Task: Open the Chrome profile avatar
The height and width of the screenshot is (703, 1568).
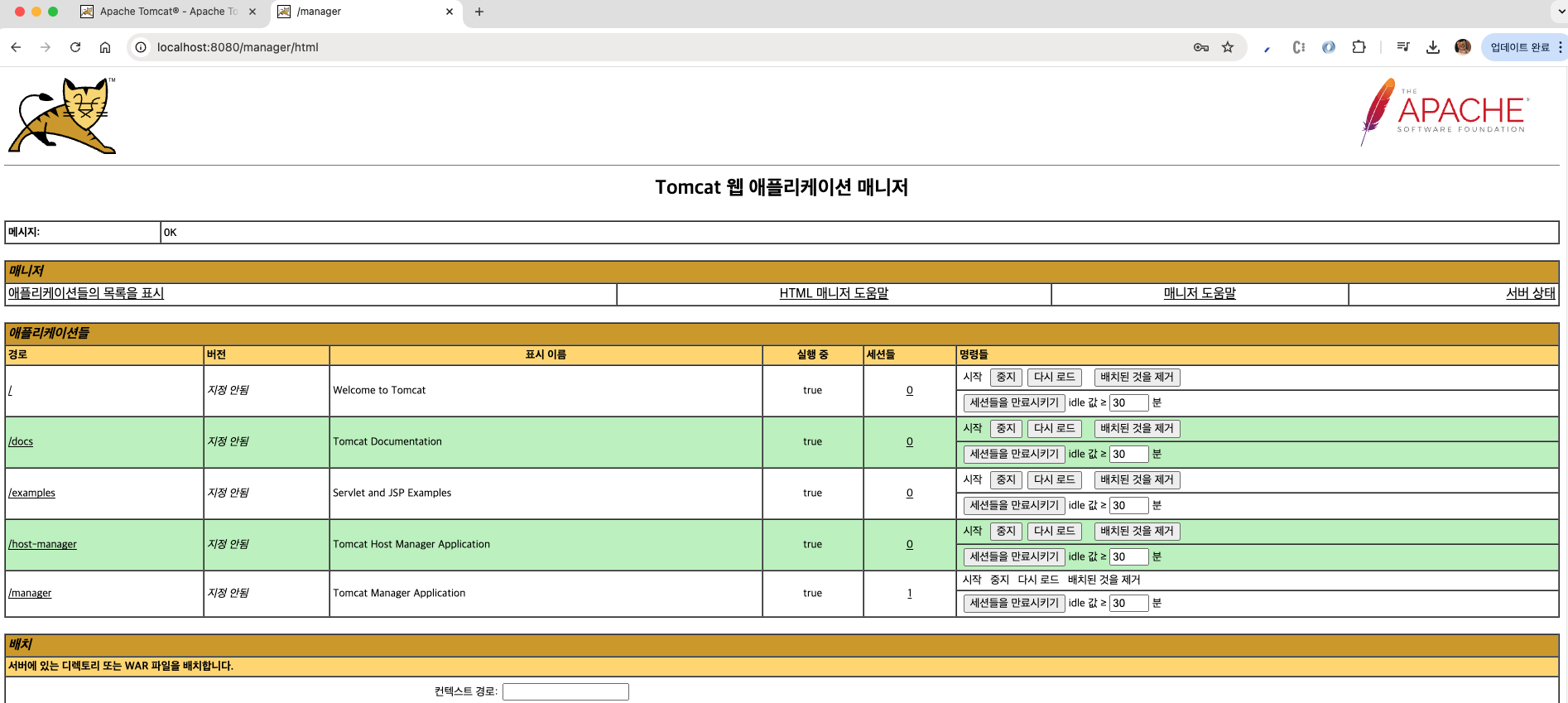Action: click(1463, 47)
